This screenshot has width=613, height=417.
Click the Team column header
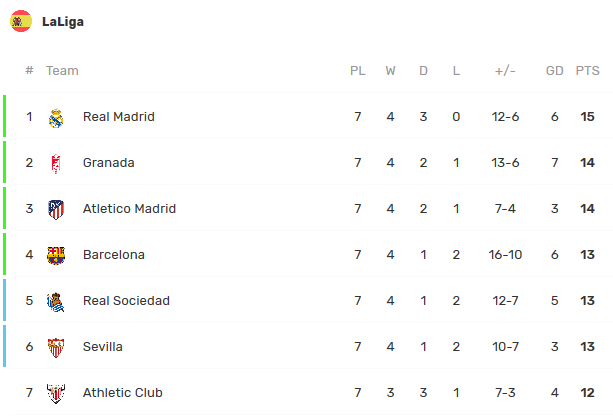pyautogui.click(x=62, y=71)
